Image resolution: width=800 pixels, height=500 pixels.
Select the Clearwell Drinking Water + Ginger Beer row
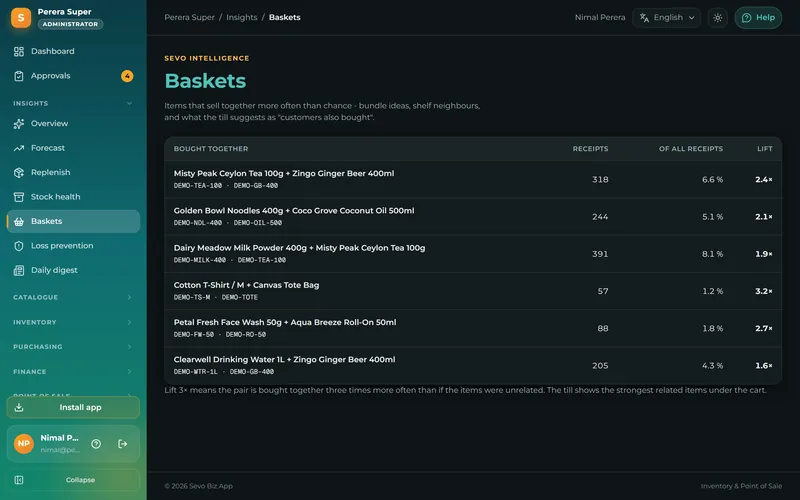[473, 366]
